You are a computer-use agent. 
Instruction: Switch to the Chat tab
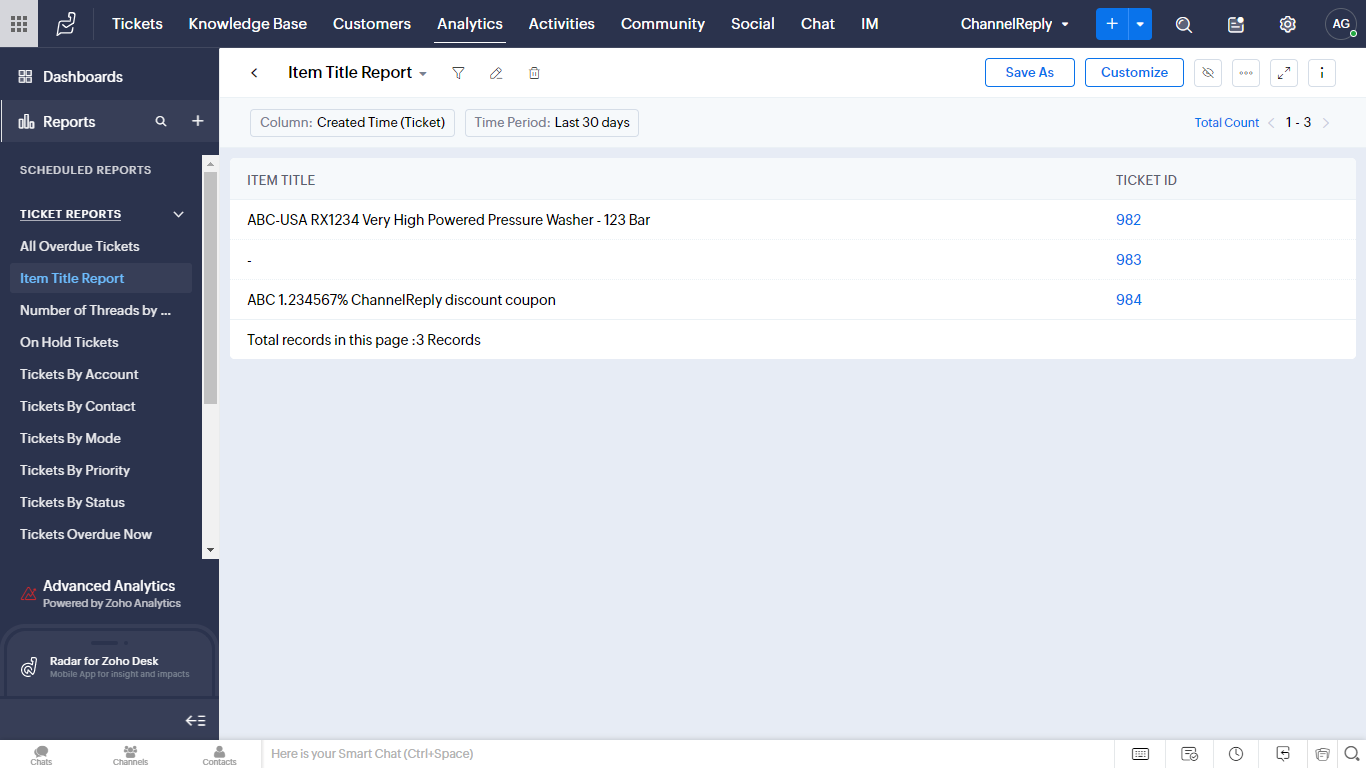818,24
